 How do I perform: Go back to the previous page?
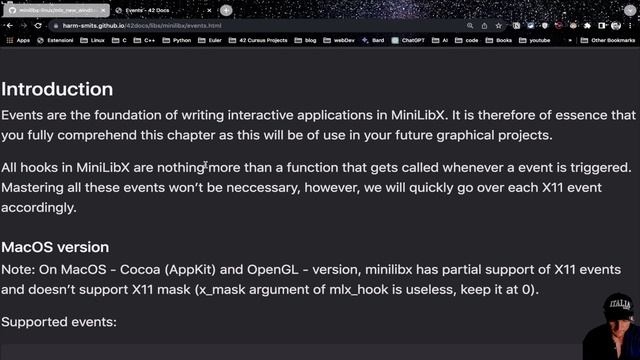(10, 26)
